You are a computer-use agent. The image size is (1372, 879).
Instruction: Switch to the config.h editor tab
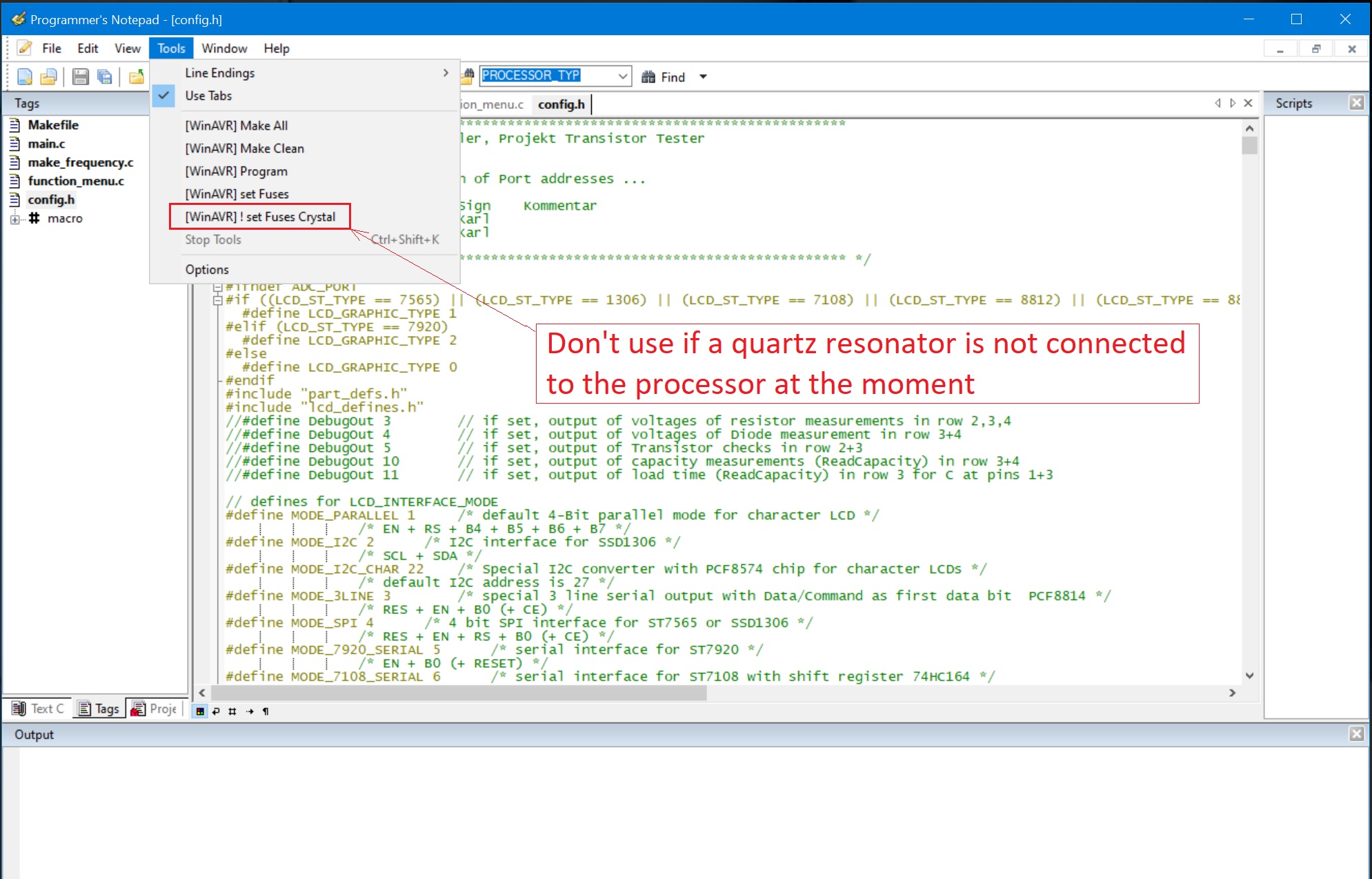[561, 104]
